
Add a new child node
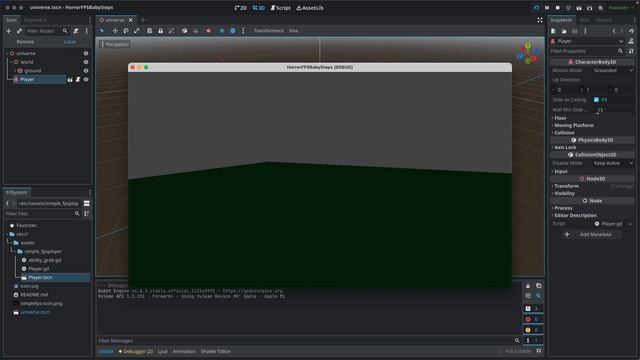pyautogui.click(x=8, y=31)
